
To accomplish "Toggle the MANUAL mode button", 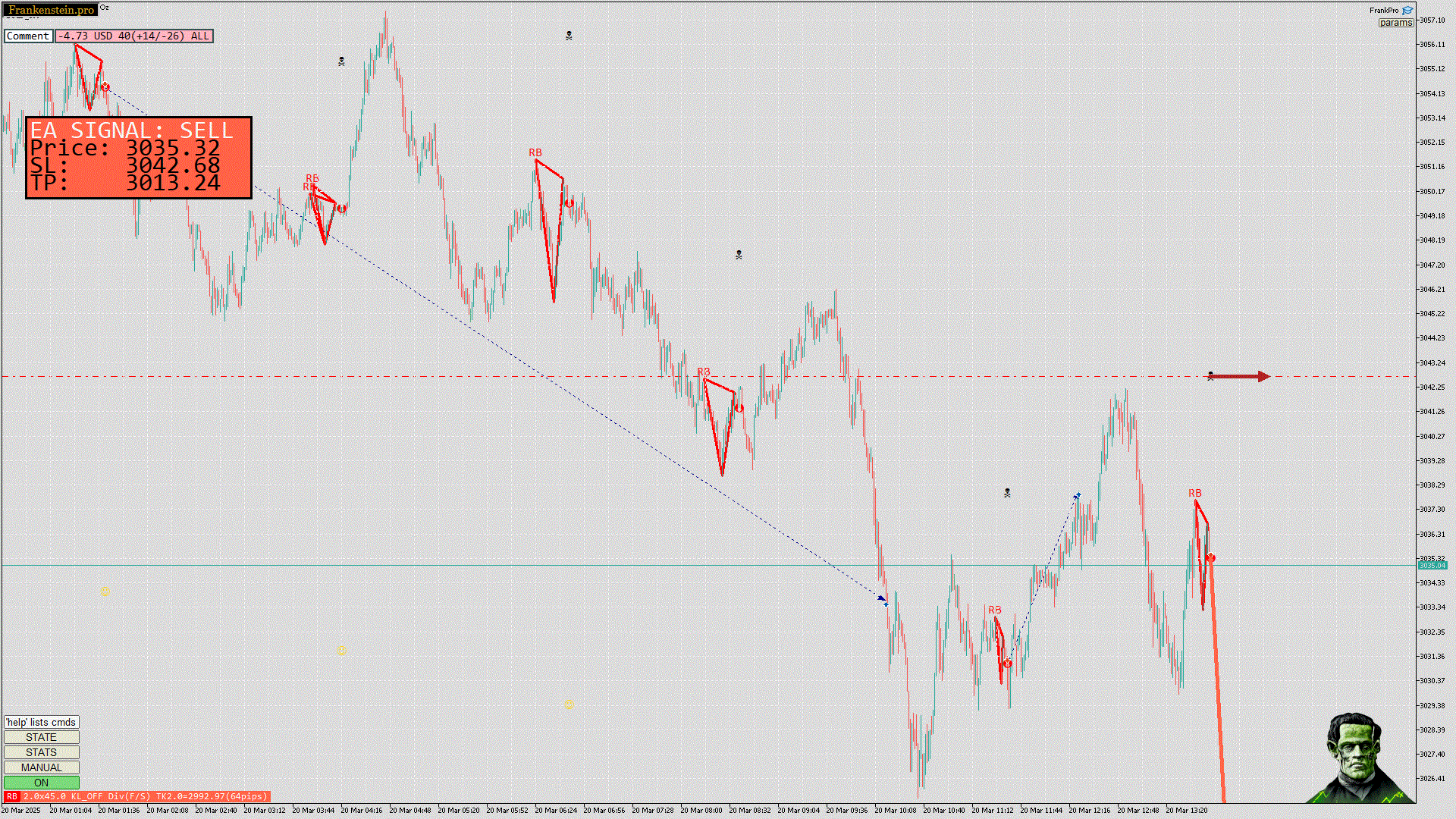I will [41, 767].
